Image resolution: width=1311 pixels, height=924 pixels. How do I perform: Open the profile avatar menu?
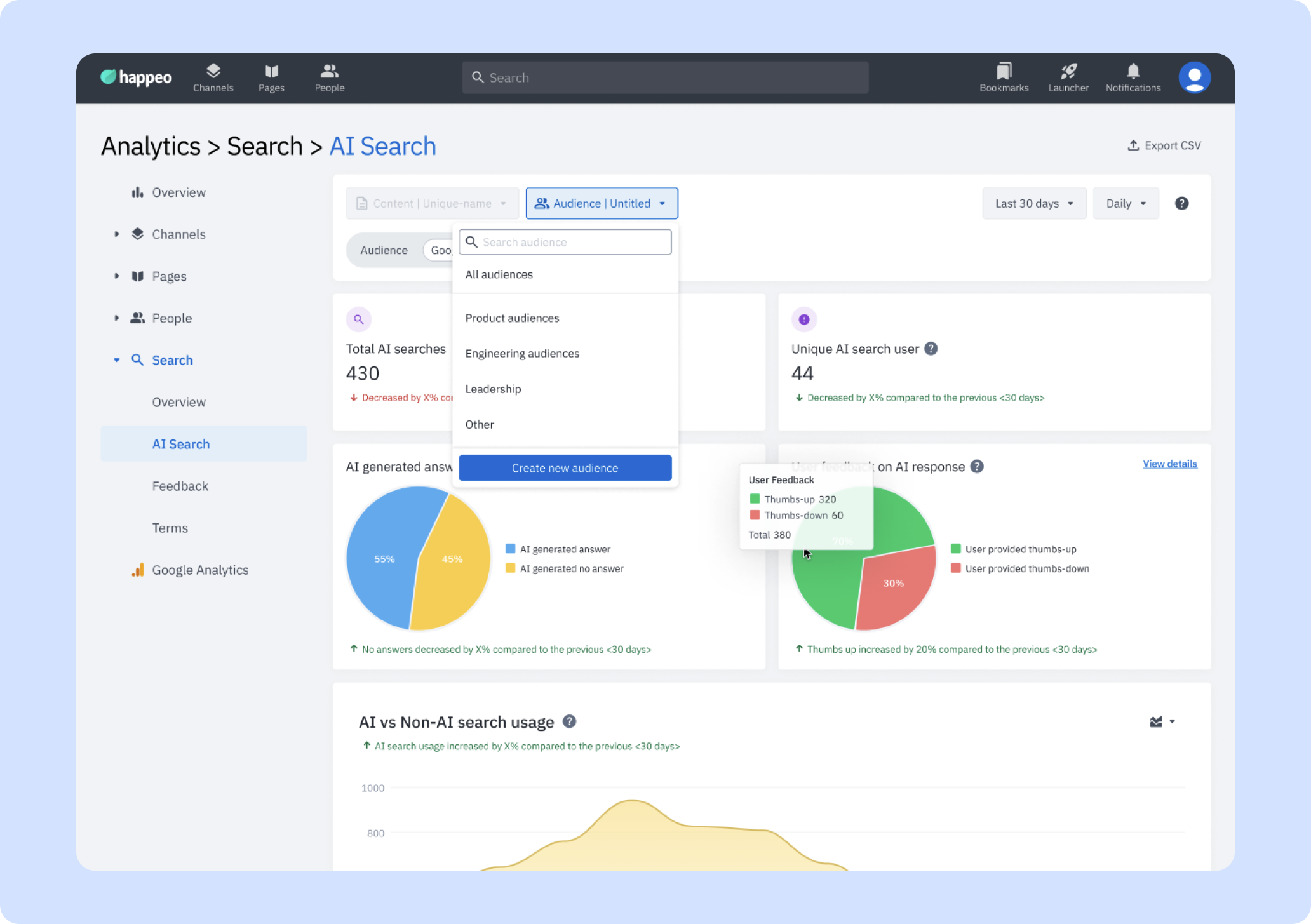(1194, 77)
